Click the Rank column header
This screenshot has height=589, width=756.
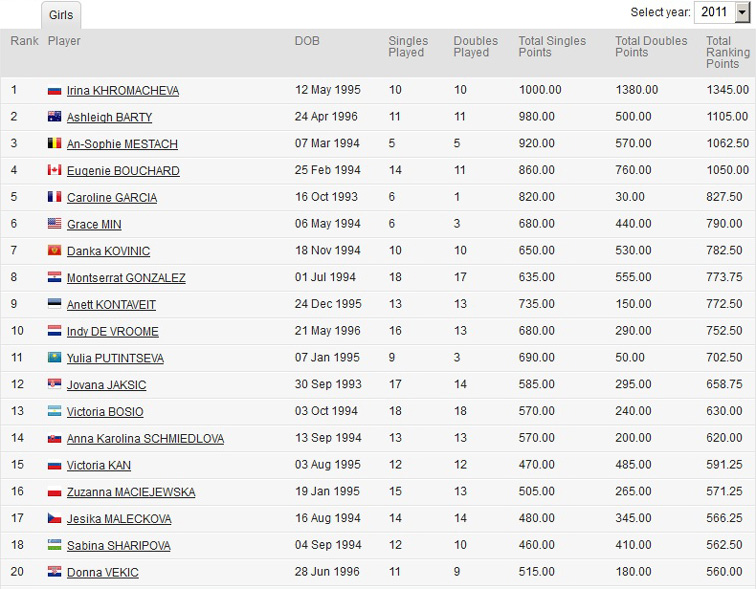(24, 41)
